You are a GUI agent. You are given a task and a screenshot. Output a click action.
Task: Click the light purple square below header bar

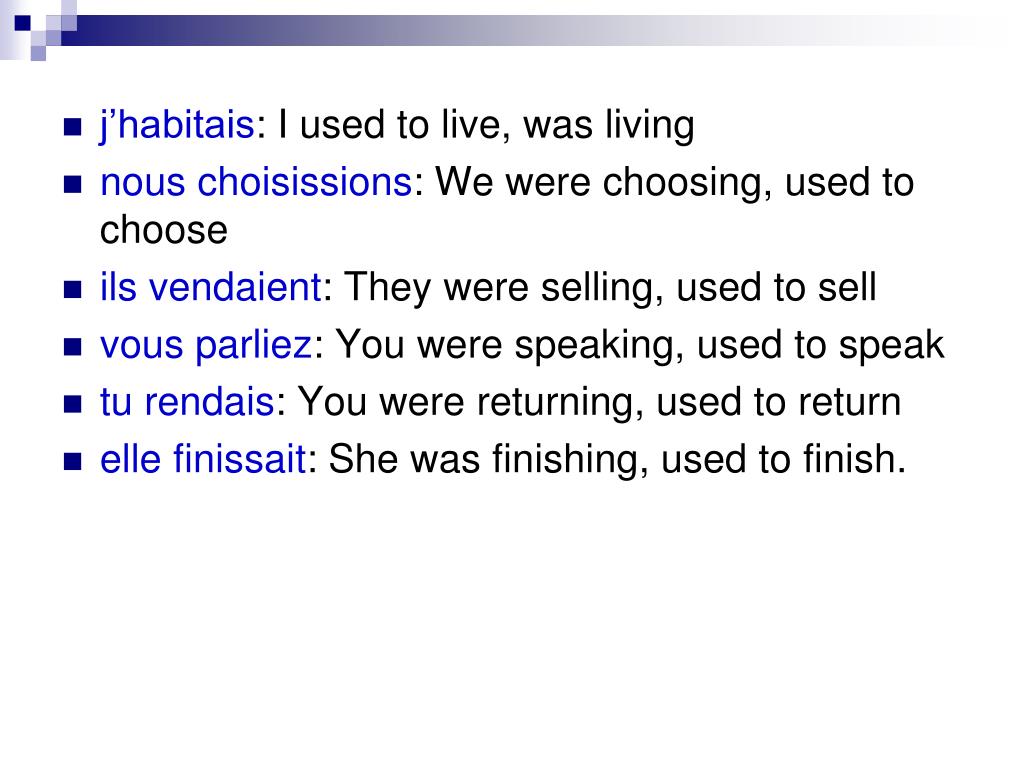(38, 53)
